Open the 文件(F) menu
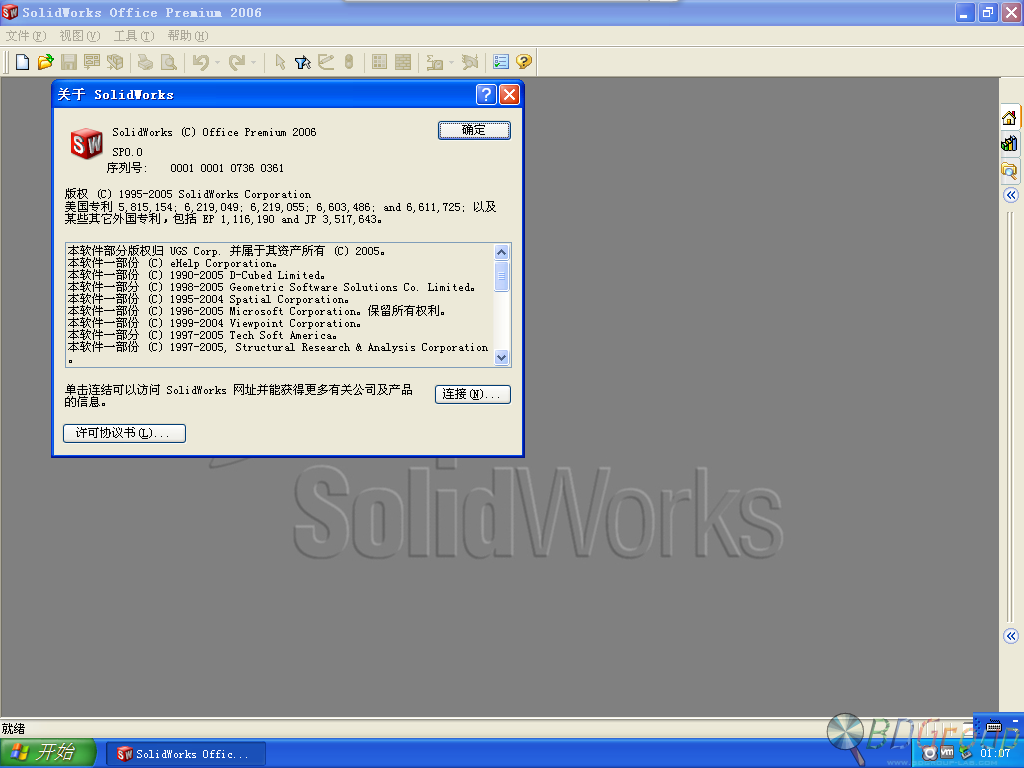 [x=25, y=35]
